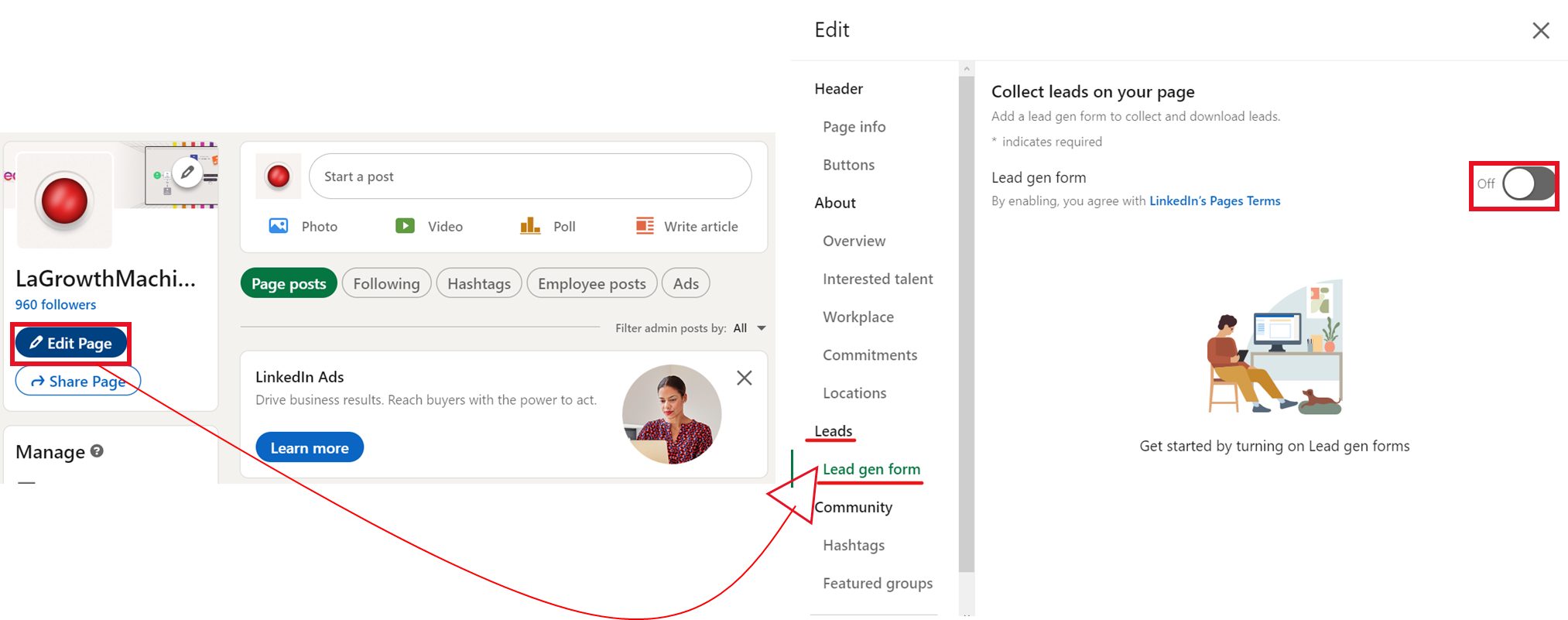Dismiss the LinkedIn Ads card
The image size is (1568, 620).
point(744,378)
